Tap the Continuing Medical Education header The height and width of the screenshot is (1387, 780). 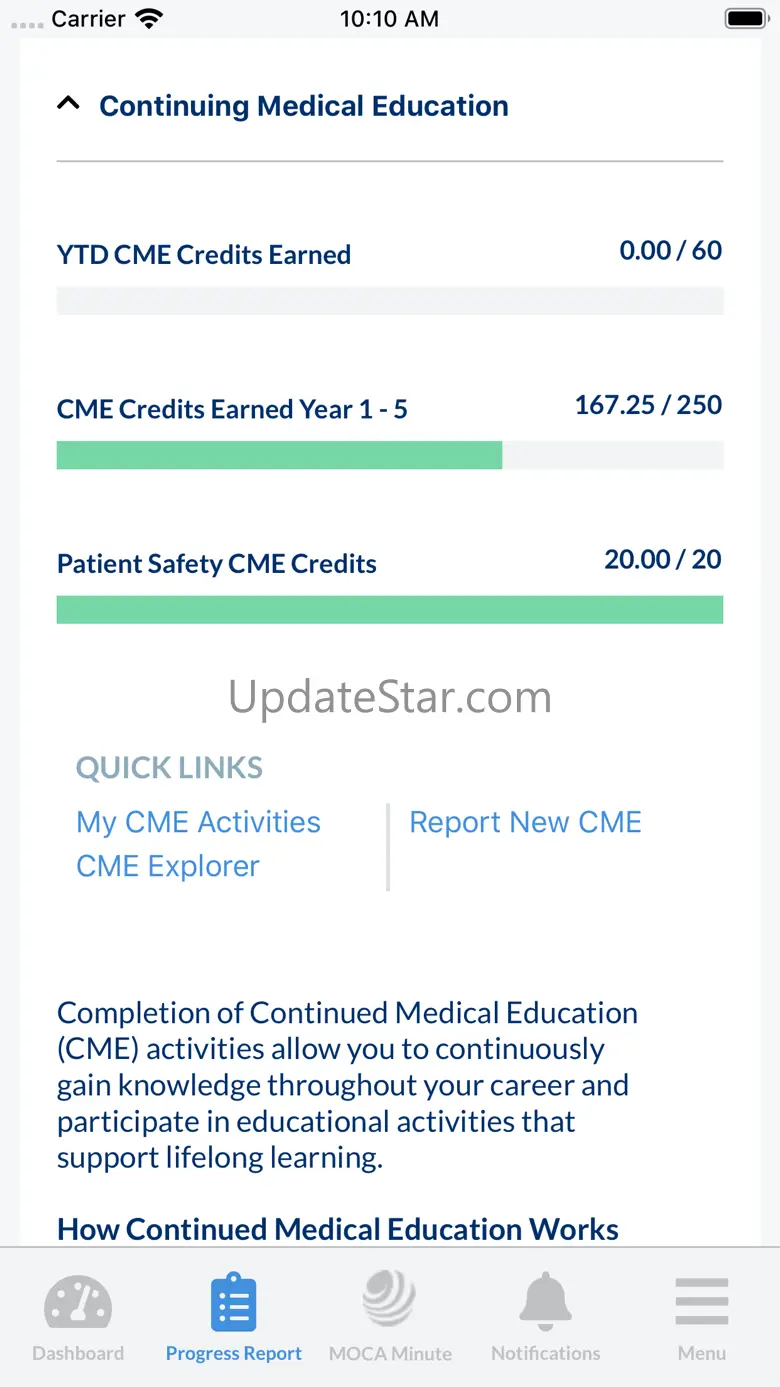tap(303, 106)
